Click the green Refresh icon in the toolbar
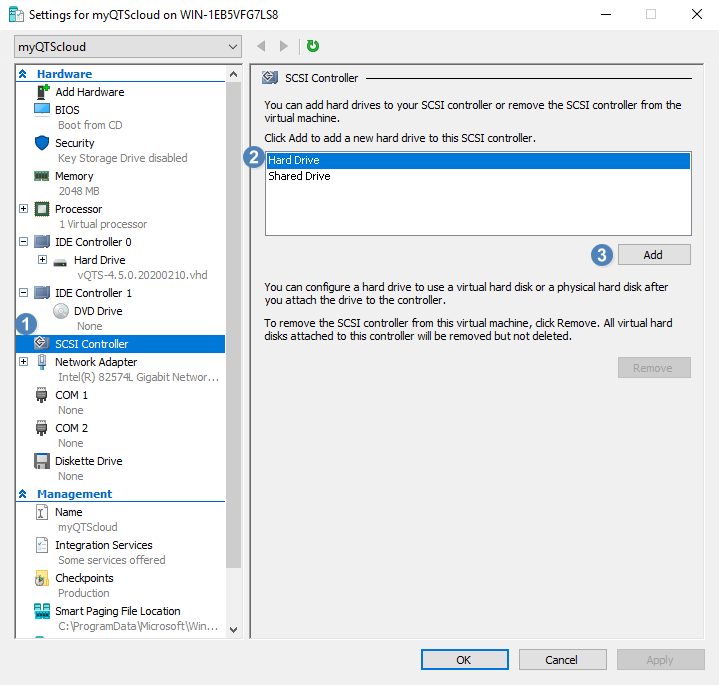This screenshot has width=719, height=685. [313, 46]
